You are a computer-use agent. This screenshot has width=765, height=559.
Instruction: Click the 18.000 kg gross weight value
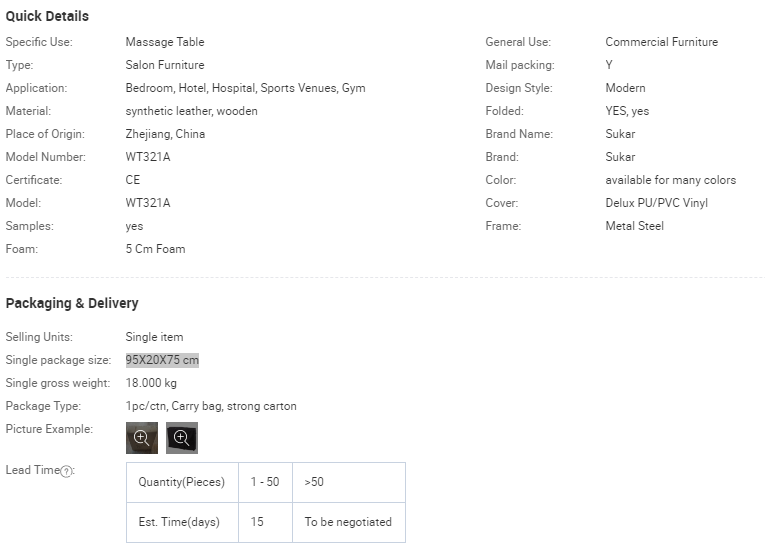click(151, 383)
